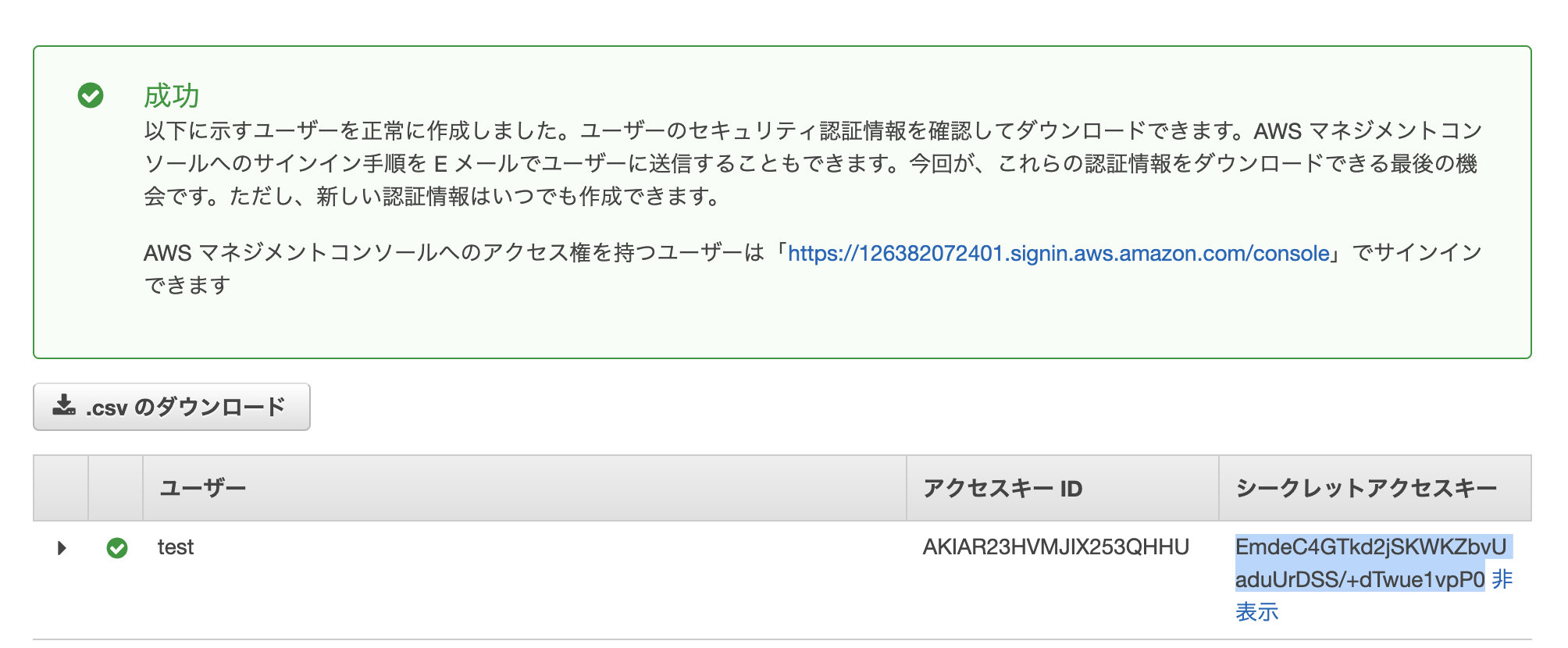Click the empty header cell above status check
The width and height of the screenshot is (1568, 648).
[x=116, y=489]
